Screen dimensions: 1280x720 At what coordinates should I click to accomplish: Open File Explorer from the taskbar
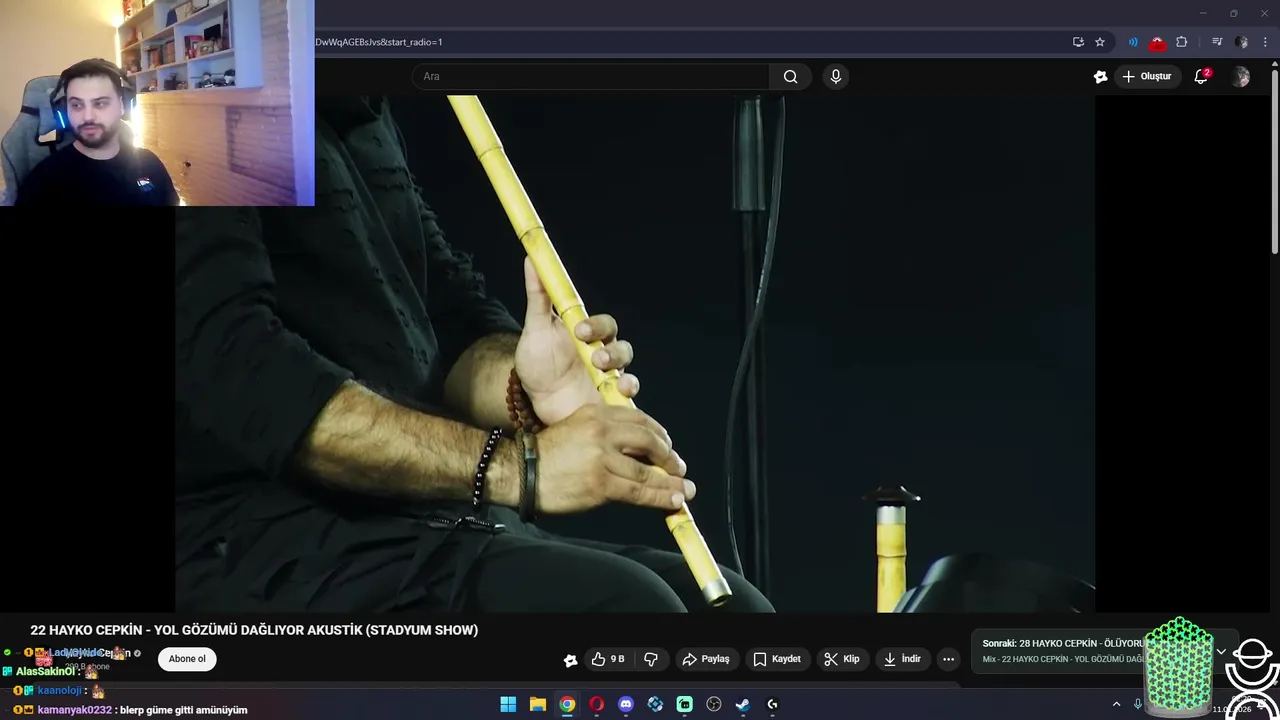click(x=537, y=704)
